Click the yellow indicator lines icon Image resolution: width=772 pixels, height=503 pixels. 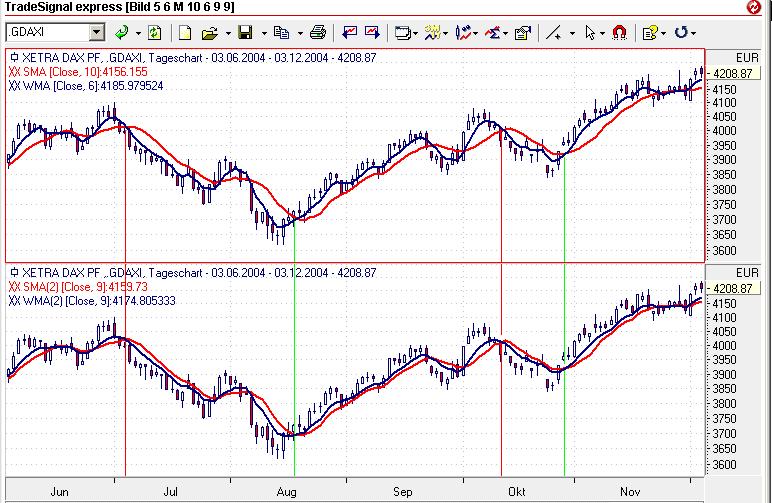432,32
